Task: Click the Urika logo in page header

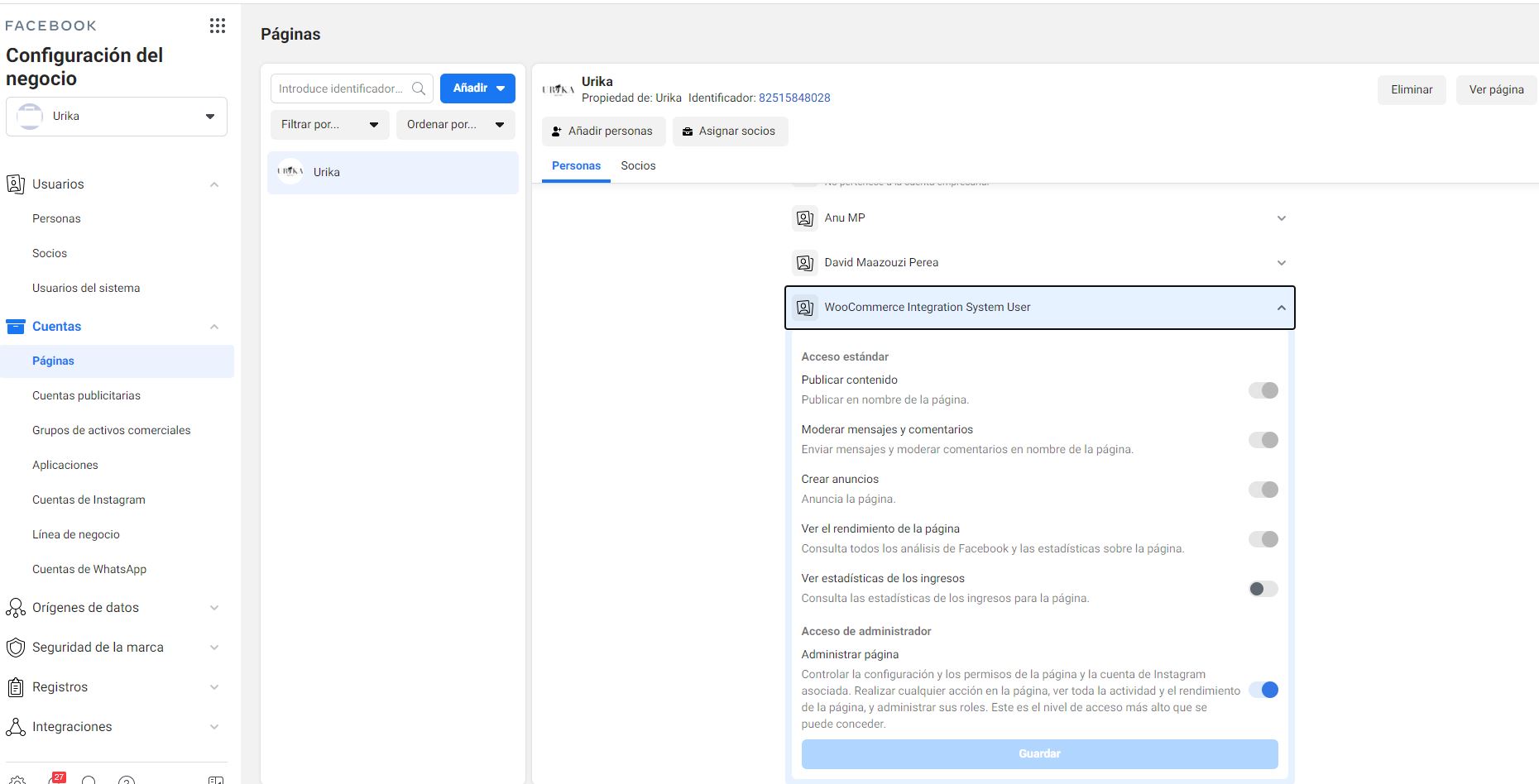Action: (x=558, y=89)
